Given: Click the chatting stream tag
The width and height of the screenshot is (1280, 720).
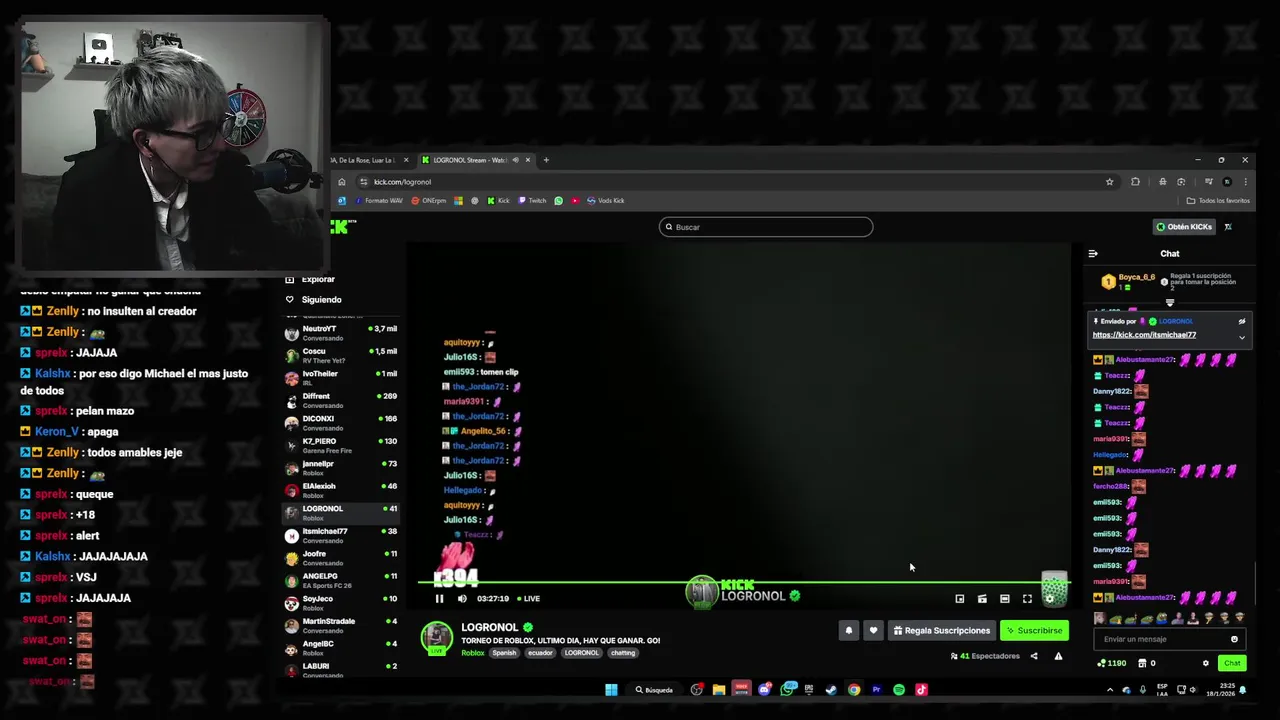Looking at the screenshot, I should point(623,653).
